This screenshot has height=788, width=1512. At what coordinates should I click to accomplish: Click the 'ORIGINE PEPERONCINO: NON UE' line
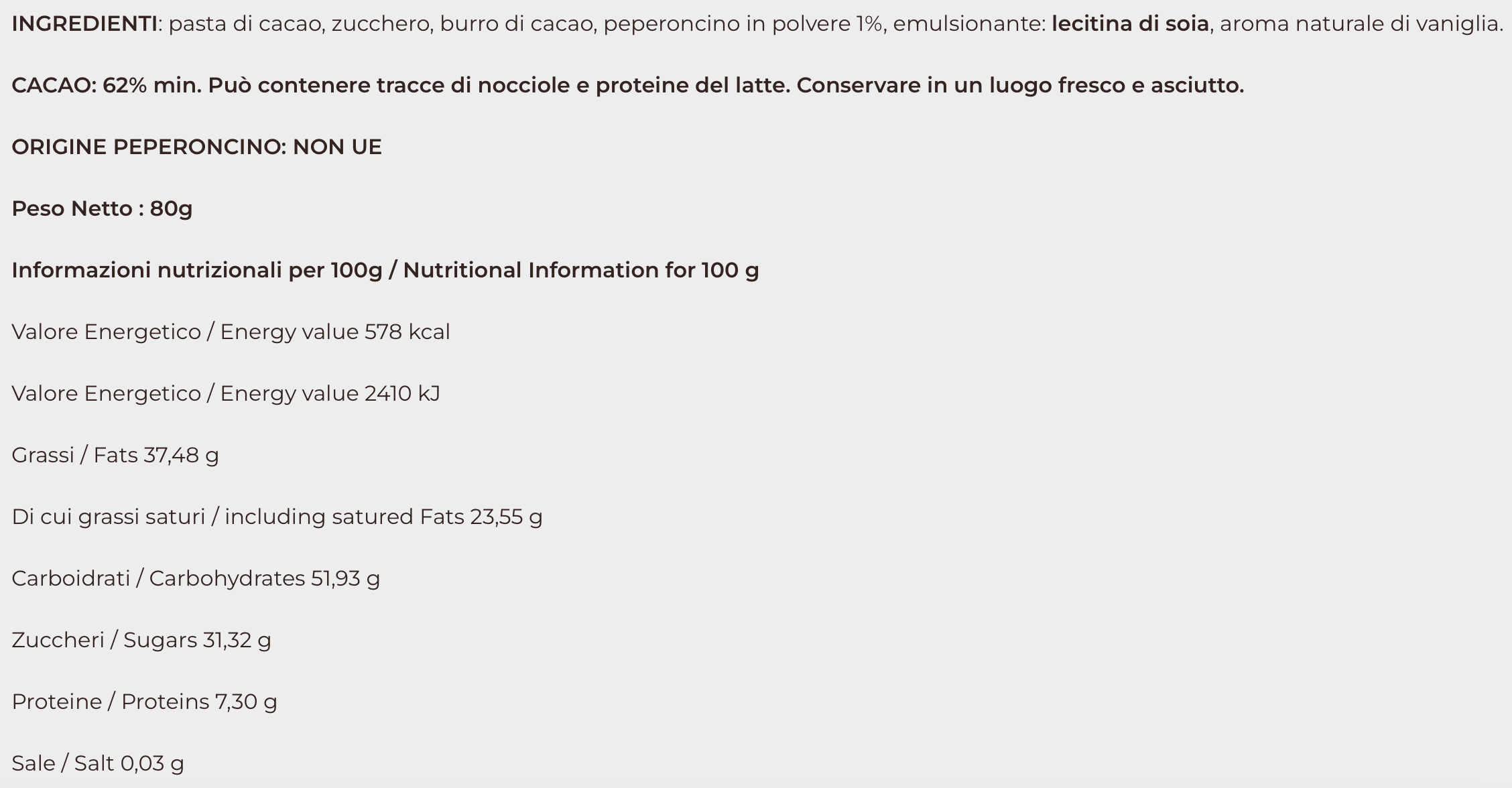(196, 147)
